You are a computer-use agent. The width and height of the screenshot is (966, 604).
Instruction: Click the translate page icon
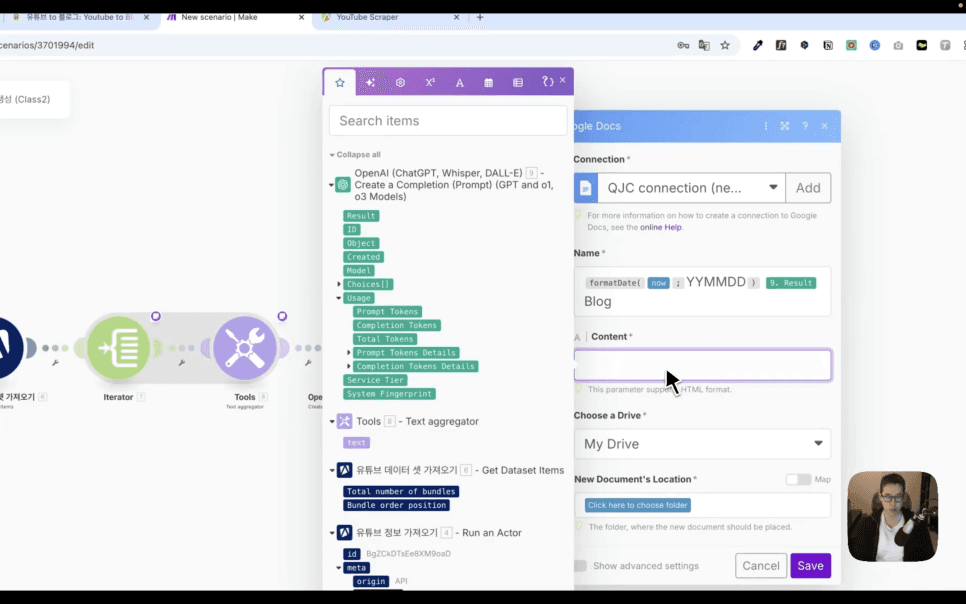coord(704,45)
